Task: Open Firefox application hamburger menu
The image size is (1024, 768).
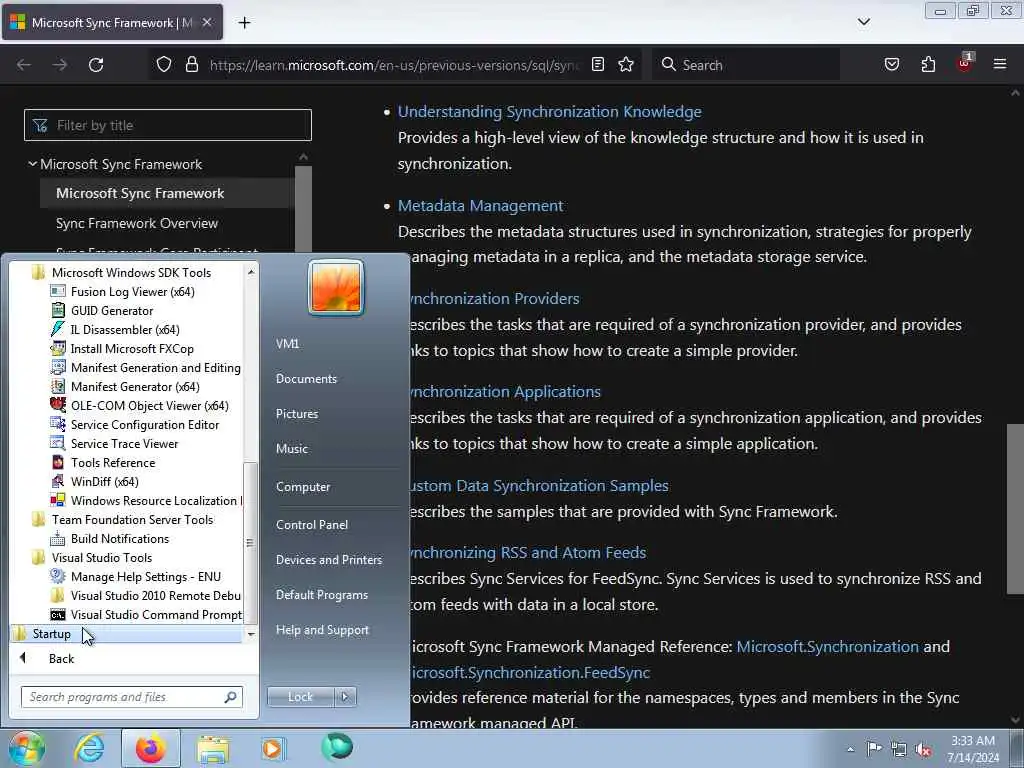Action: click(x=1000, y=64)
